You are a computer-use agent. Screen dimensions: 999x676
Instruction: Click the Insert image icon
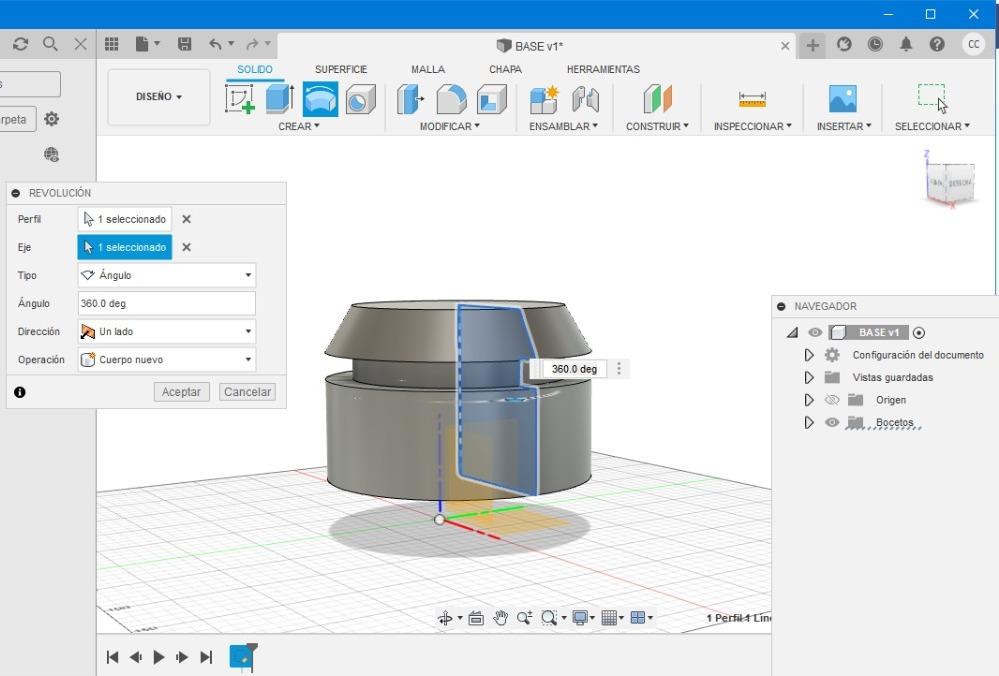[843, 99]
